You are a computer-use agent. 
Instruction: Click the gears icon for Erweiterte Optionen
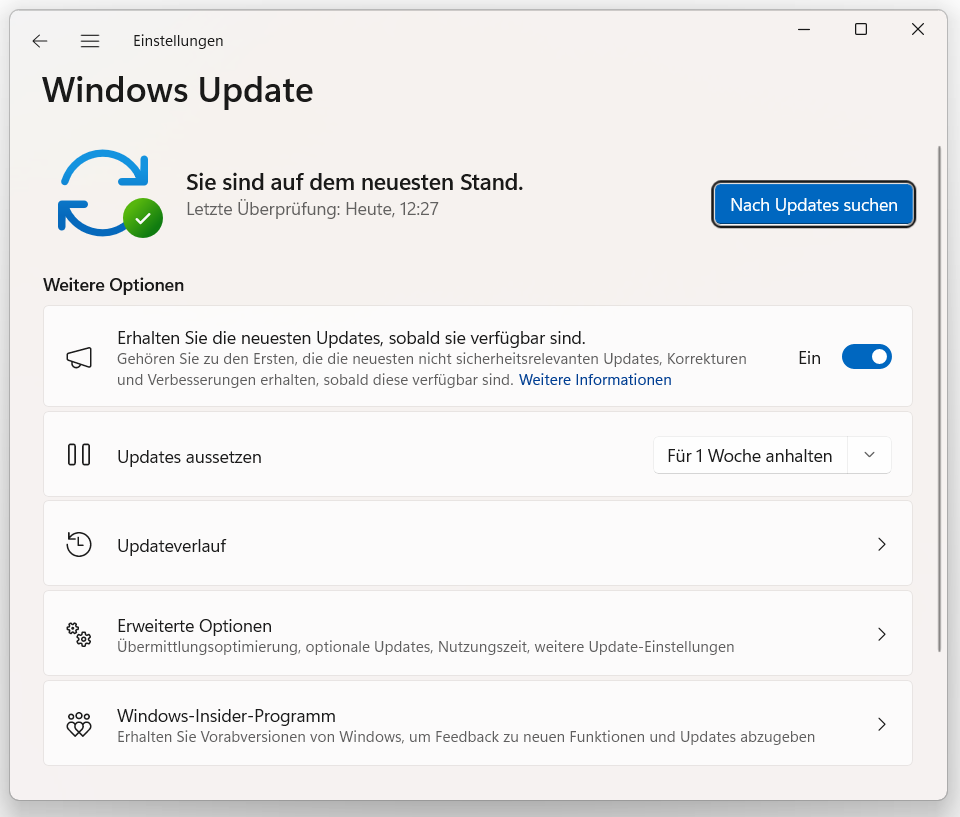pos(79,634)
